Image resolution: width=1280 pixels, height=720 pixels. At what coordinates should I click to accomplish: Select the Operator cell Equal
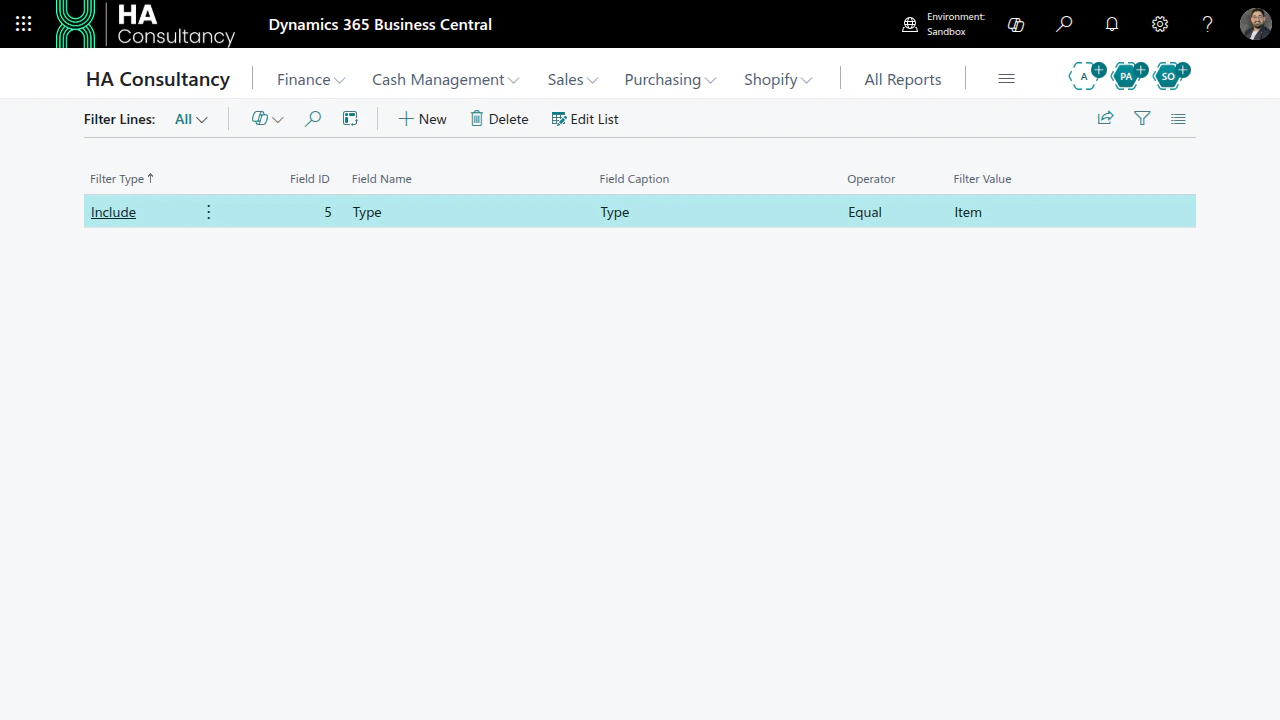tap(865, 212)
